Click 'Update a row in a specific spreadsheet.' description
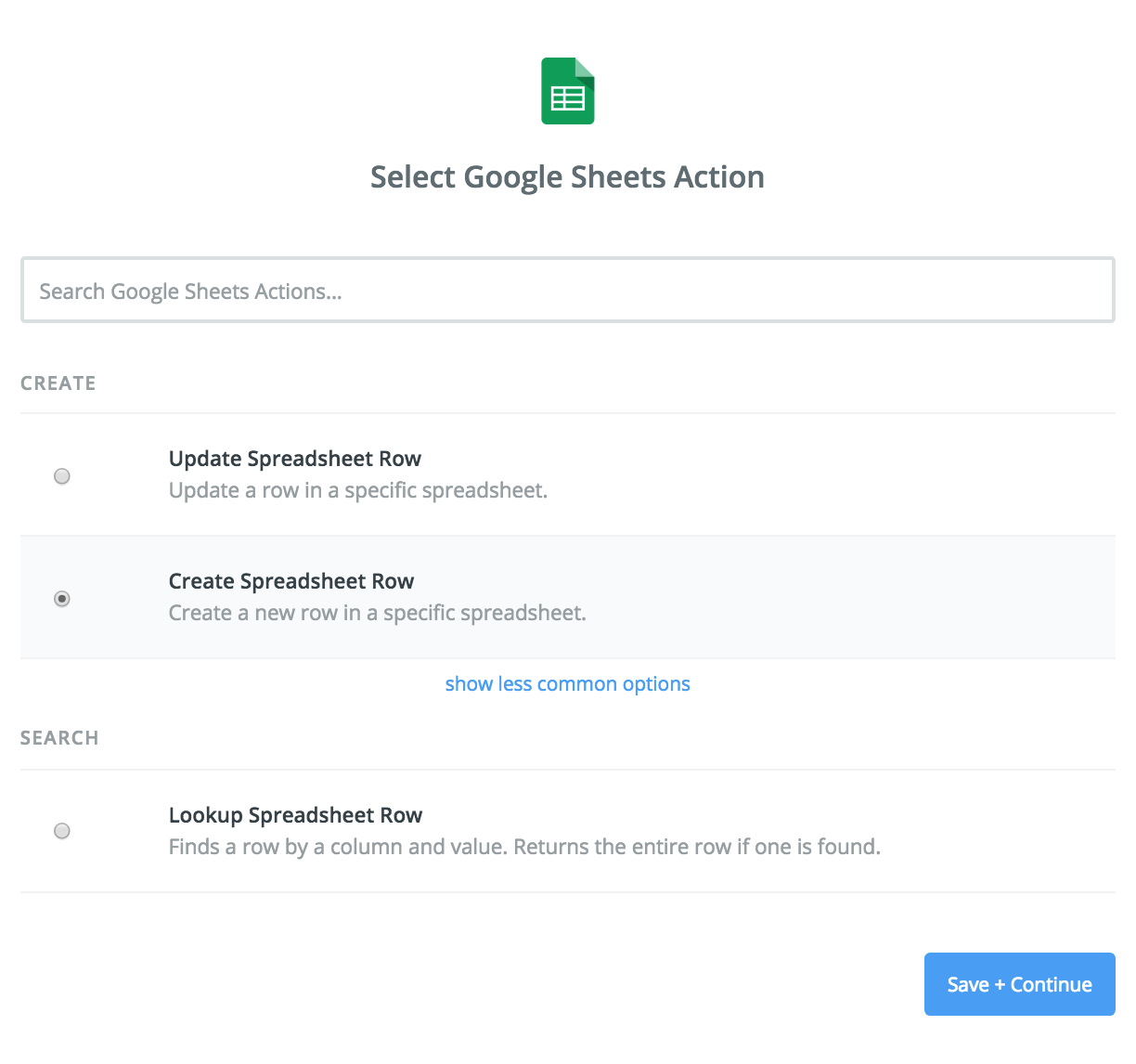Image resolution: width=1136 pixels, height=1064 pixels. click(x=358, y=490)
